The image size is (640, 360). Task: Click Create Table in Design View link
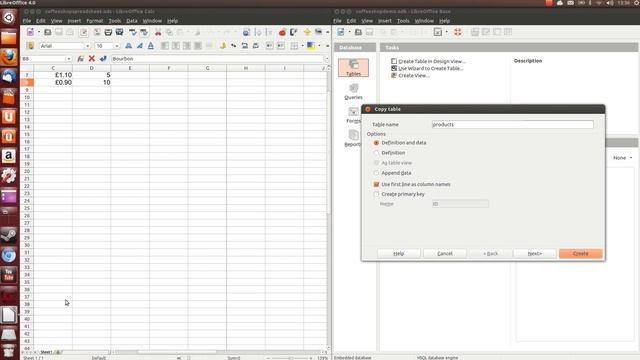coord(431,61)
